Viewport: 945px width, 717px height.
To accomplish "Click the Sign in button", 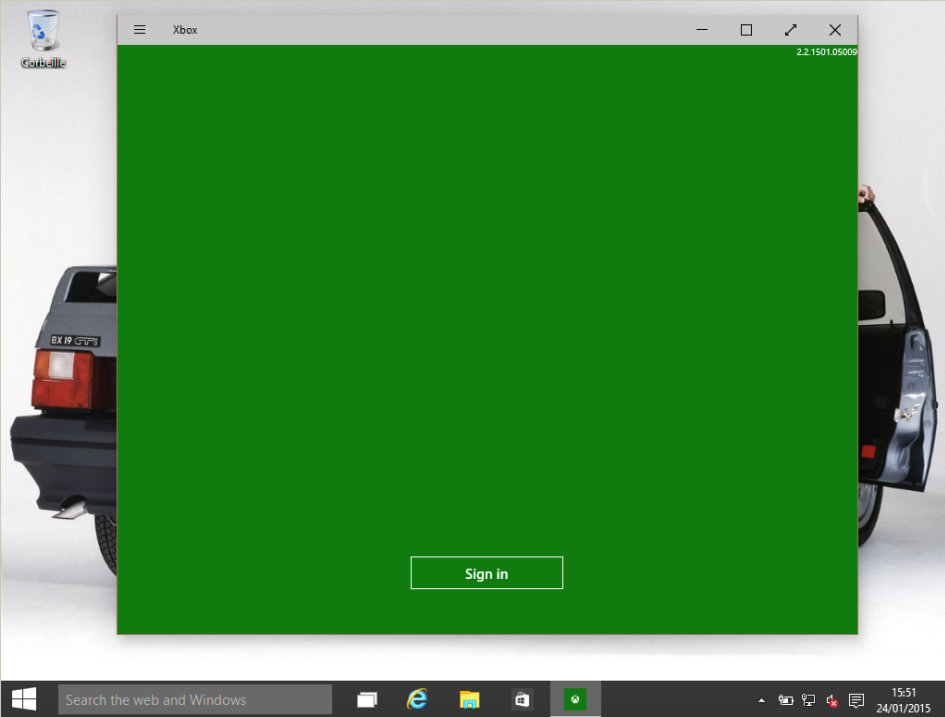I will [x=486, y=572].
